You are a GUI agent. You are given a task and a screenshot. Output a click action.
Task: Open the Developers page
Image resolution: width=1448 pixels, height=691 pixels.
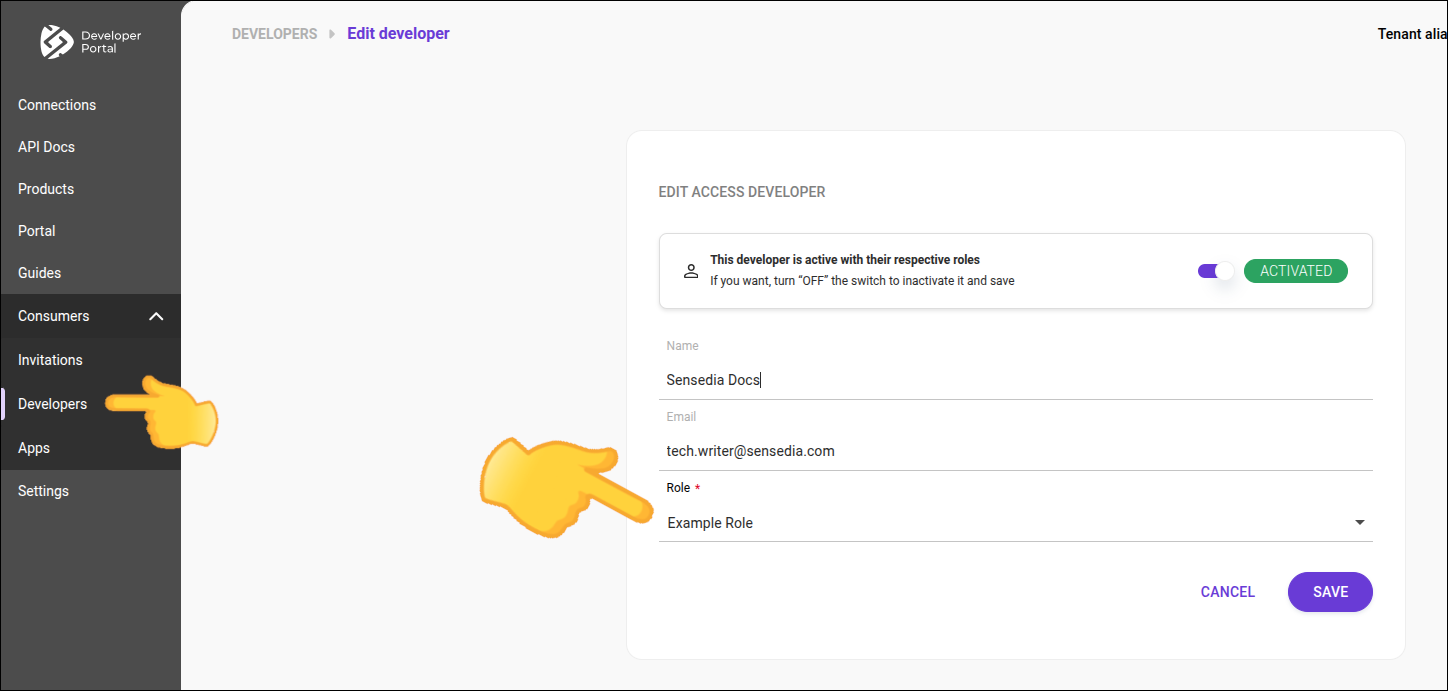pos(51,403)
